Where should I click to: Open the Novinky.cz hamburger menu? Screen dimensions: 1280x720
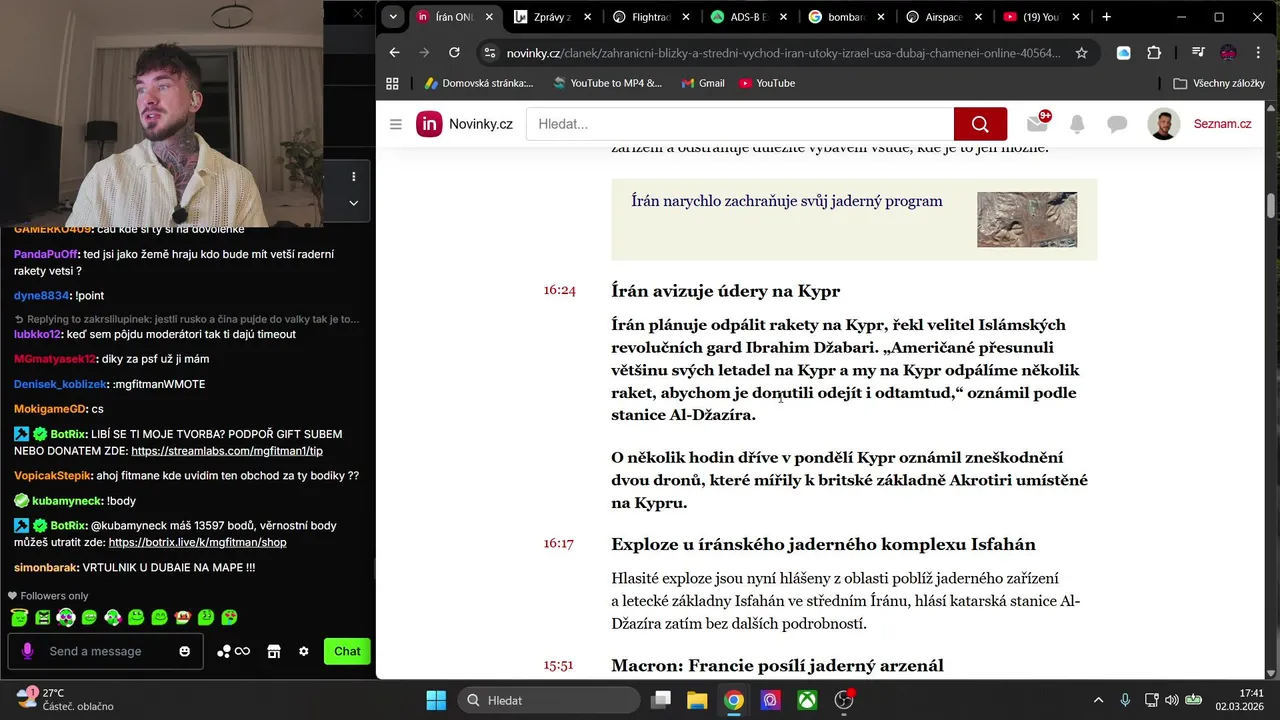pyautogui.click(x=396, y=124)
